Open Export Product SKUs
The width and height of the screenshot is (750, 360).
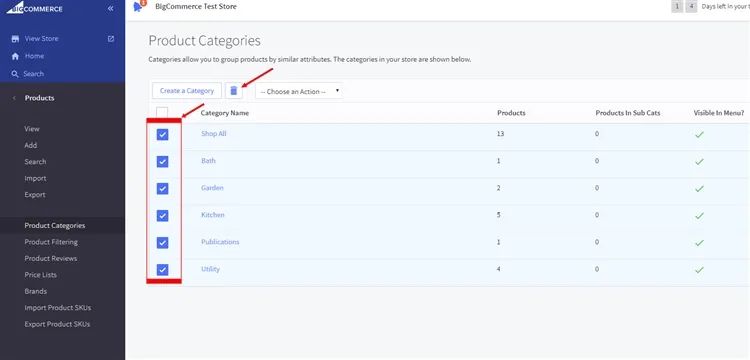tap(57, 324)
